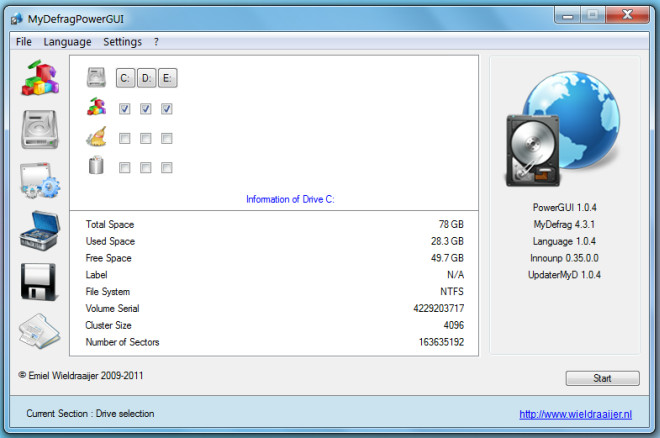
Task: Enable broom cleanup checkbox for drive C:
Action: coord(125,138)
